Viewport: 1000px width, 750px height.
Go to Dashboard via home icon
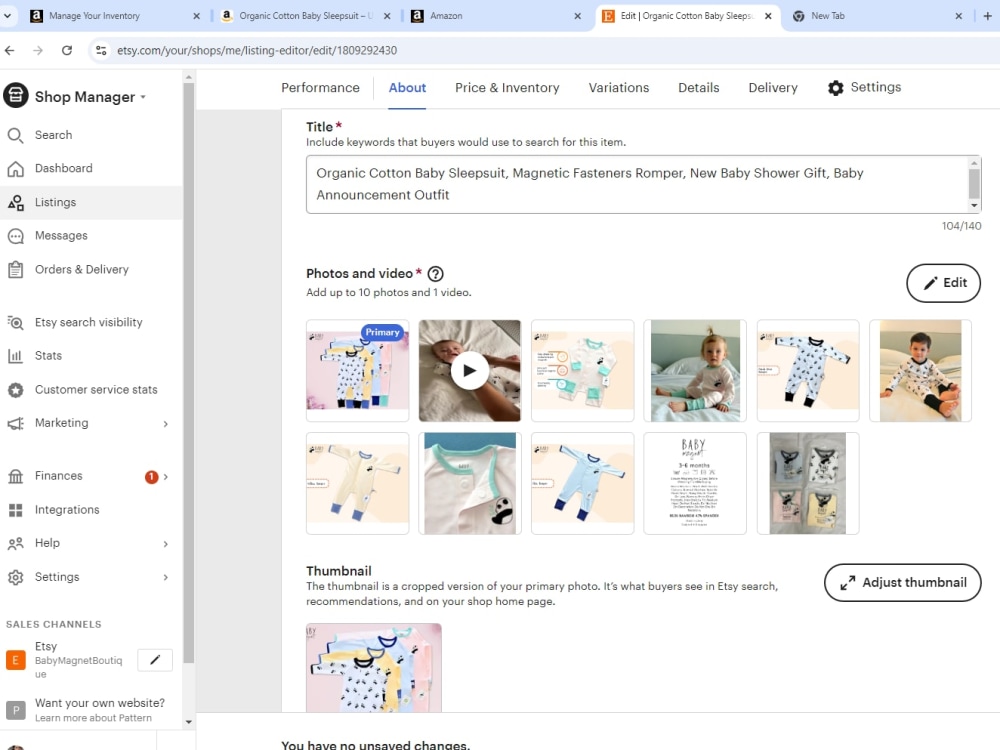[15, 168]
